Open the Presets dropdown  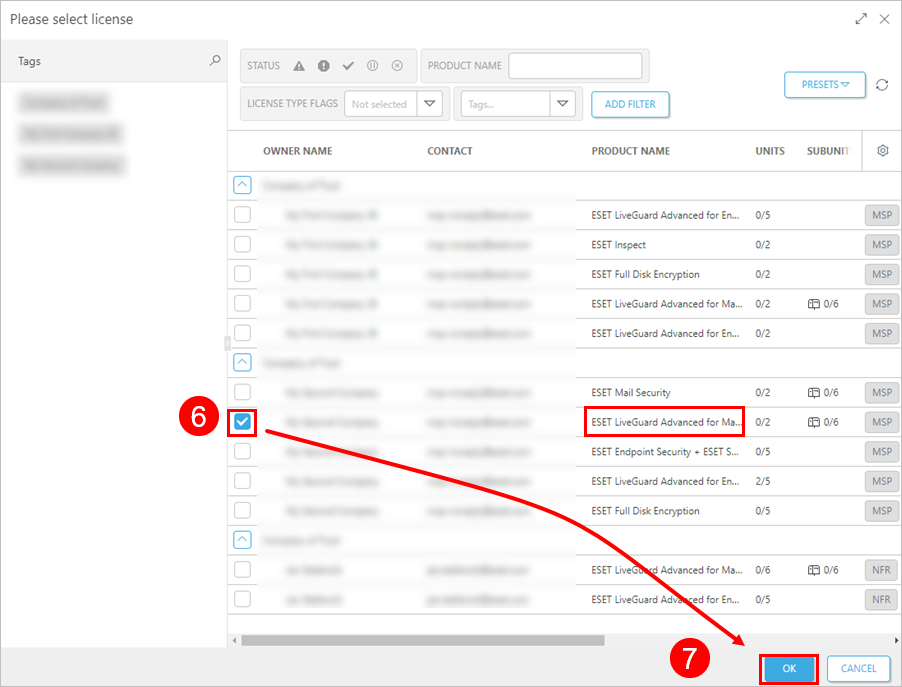coord(825,85)
